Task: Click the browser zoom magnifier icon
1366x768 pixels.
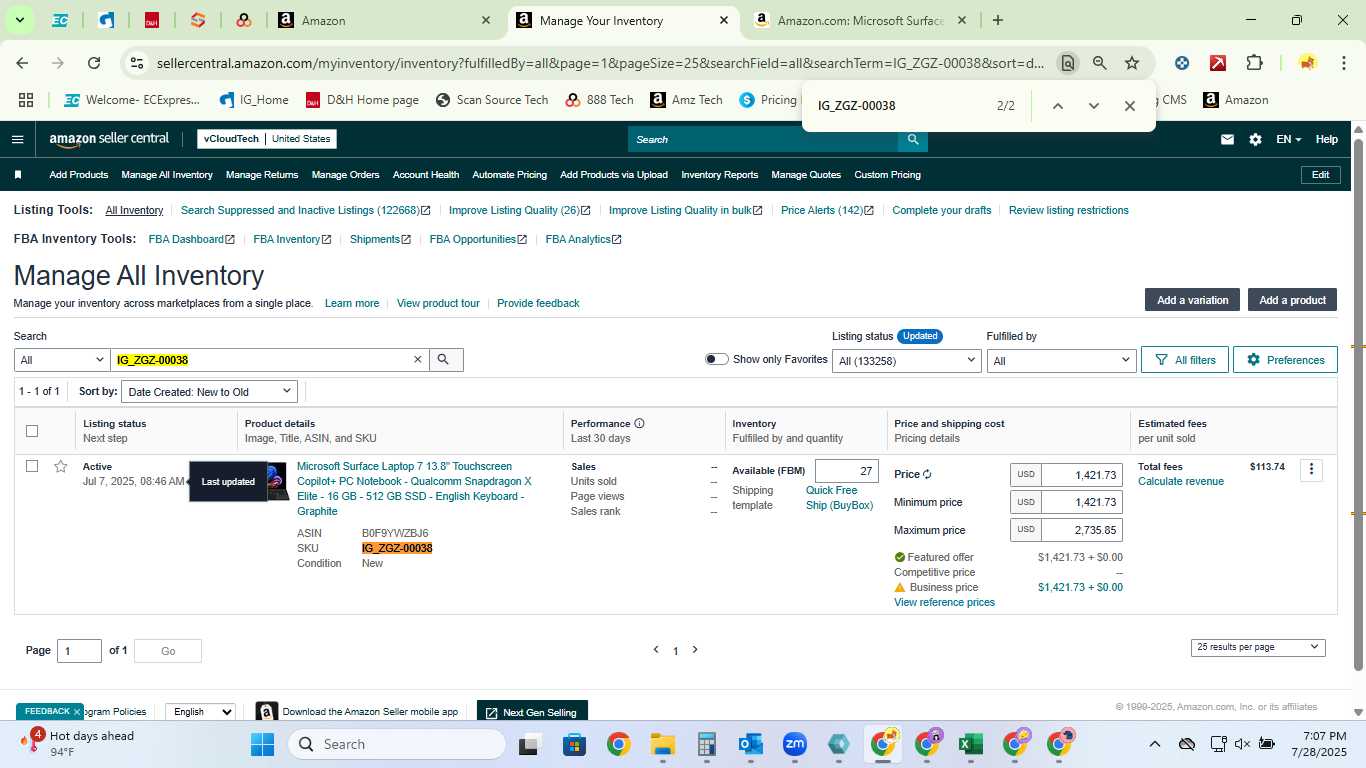Action: pos(1100,63)
